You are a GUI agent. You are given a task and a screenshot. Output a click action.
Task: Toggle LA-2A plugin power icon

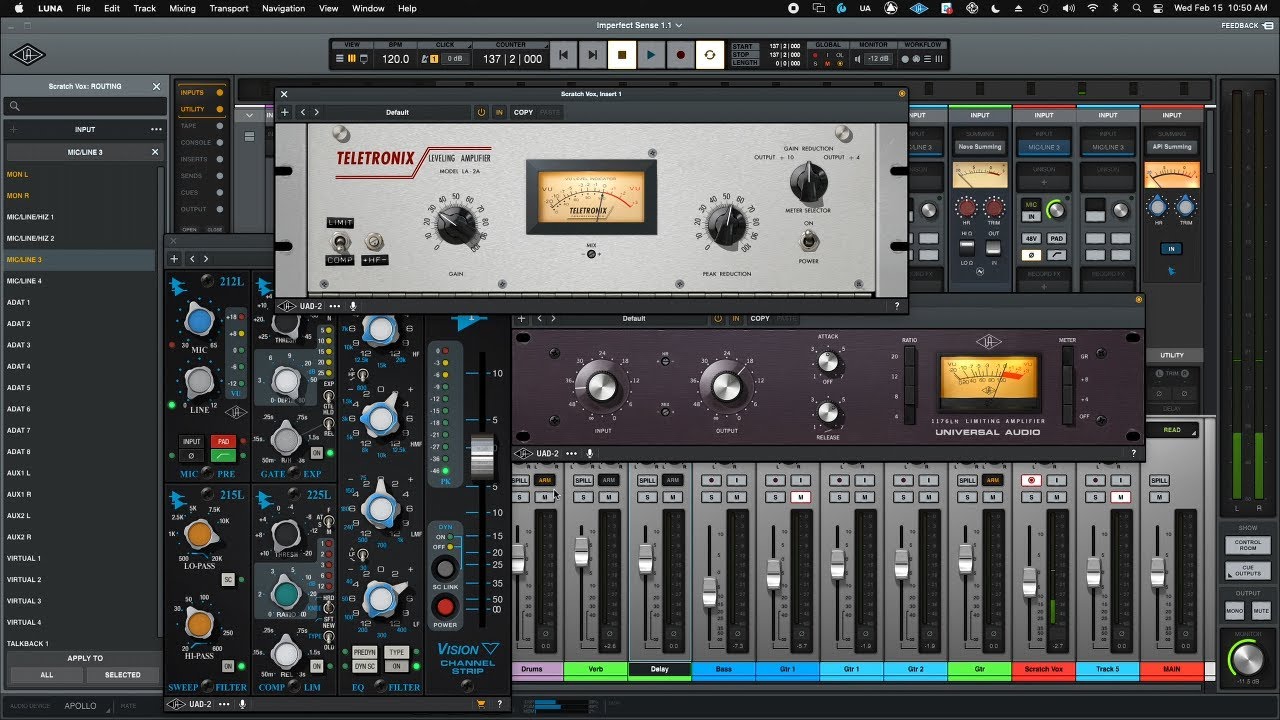(x=481, y=112)
